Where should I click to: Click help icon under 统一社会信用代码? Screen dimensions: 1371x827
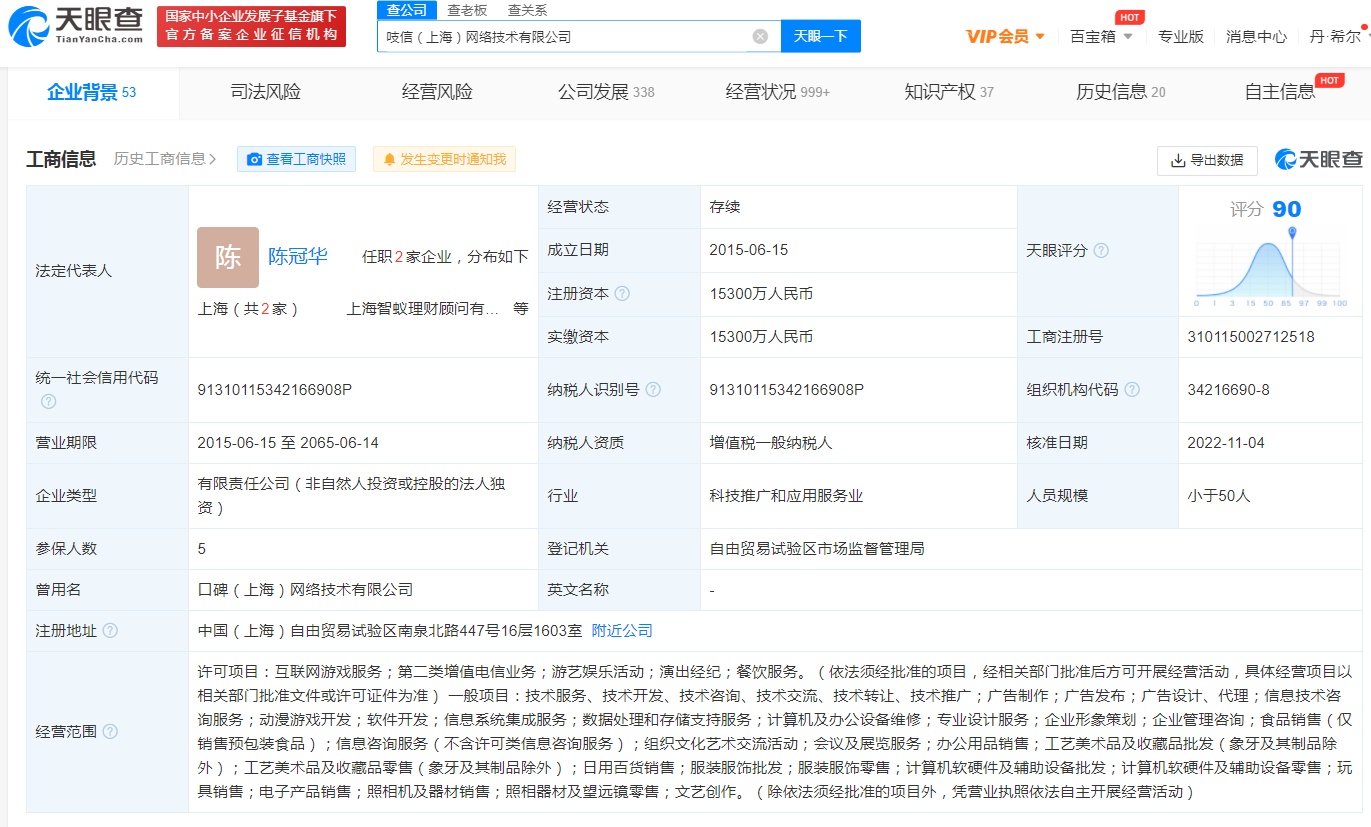tap(48, 402)
